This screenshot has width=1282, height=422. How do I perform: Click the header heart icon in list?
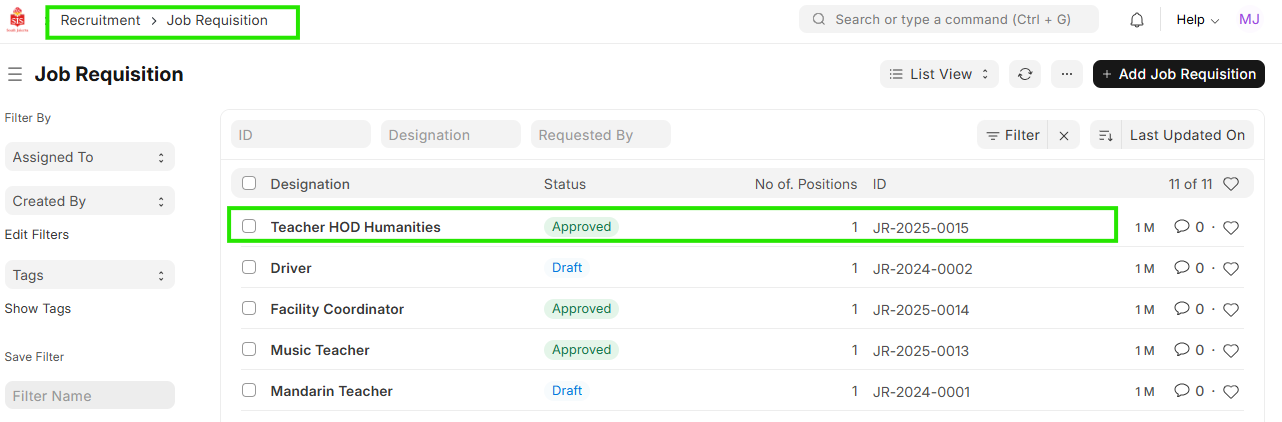pos(1231,184)
